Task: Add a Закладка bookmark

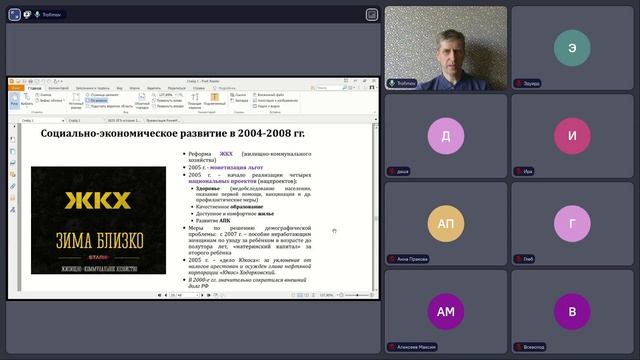Action: pyautogui.click(x=239, y=100)
